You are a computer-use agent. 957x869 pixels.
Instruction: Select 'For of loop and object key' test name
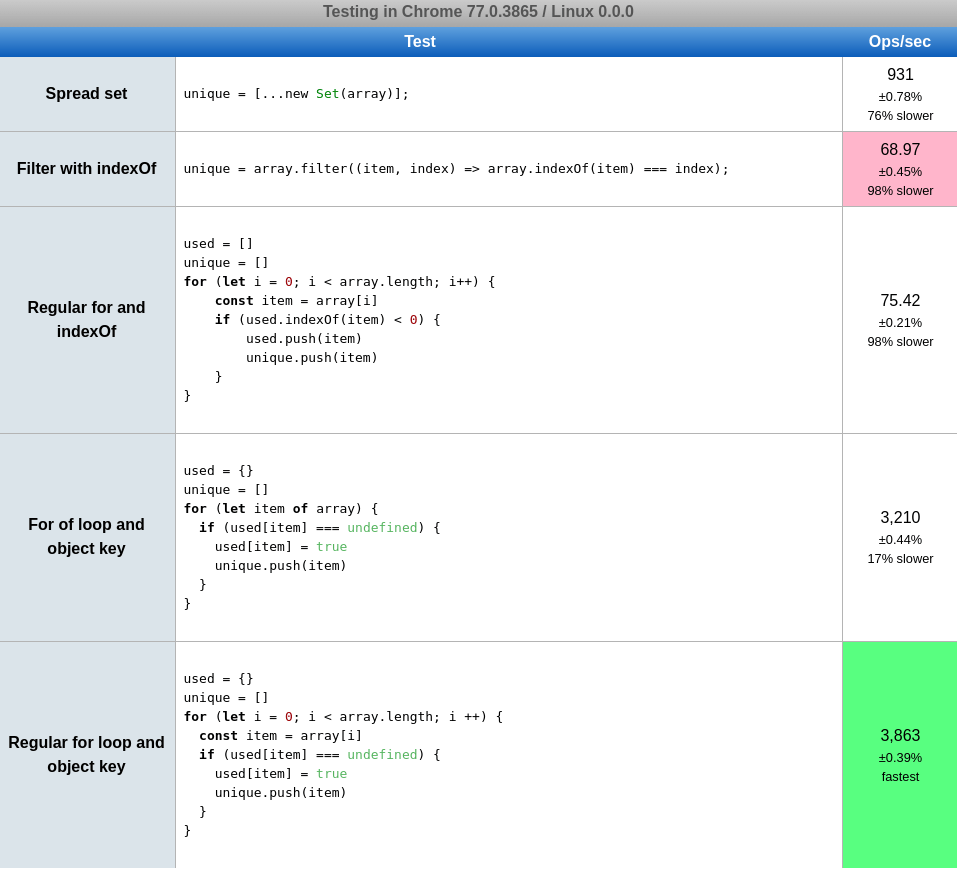(86, 536)
